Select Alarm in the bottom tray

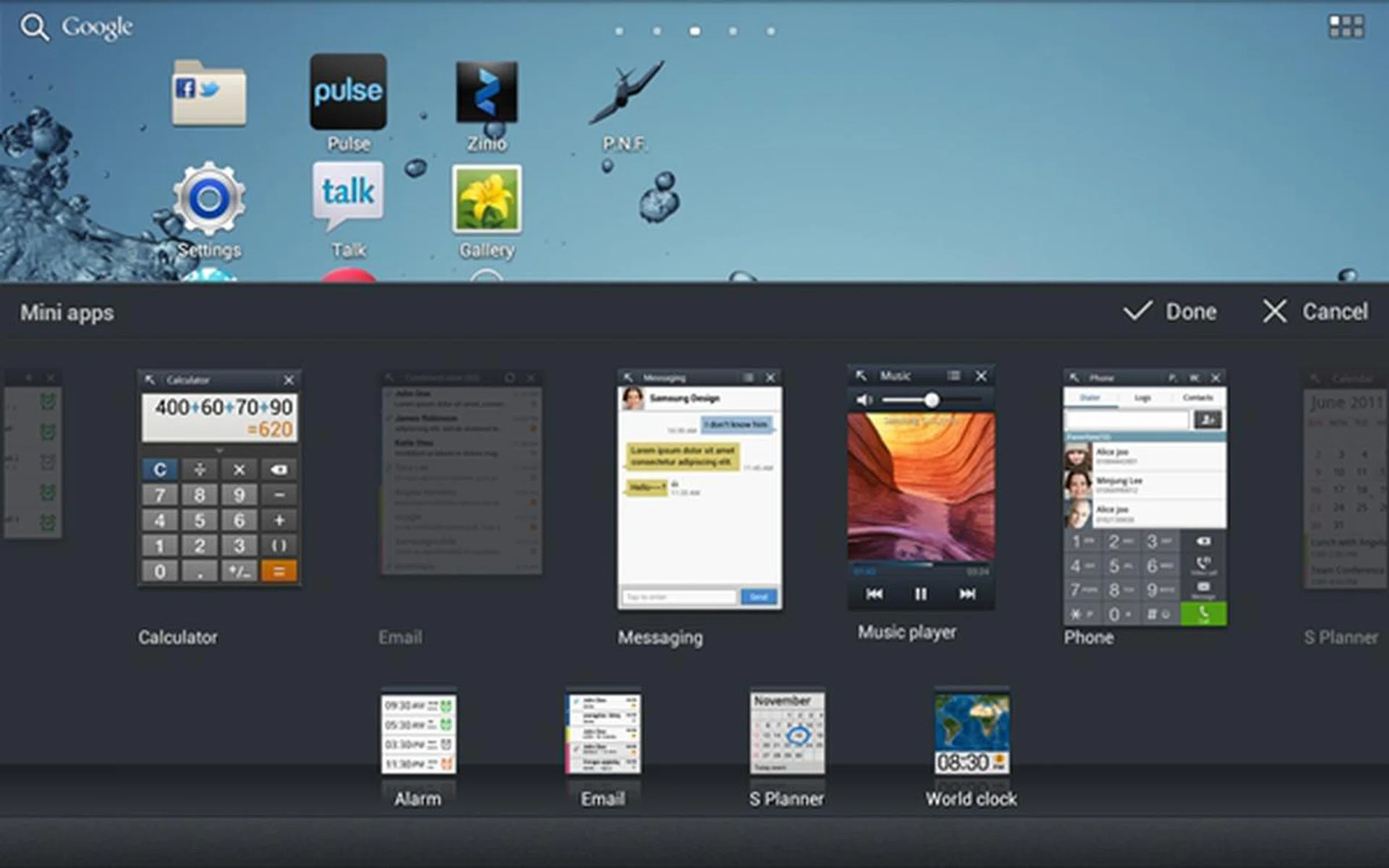pos(418,734)
